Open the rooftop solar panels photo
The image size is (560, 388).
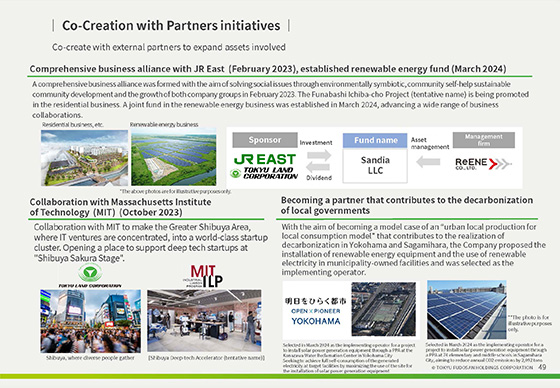[467, 310]
